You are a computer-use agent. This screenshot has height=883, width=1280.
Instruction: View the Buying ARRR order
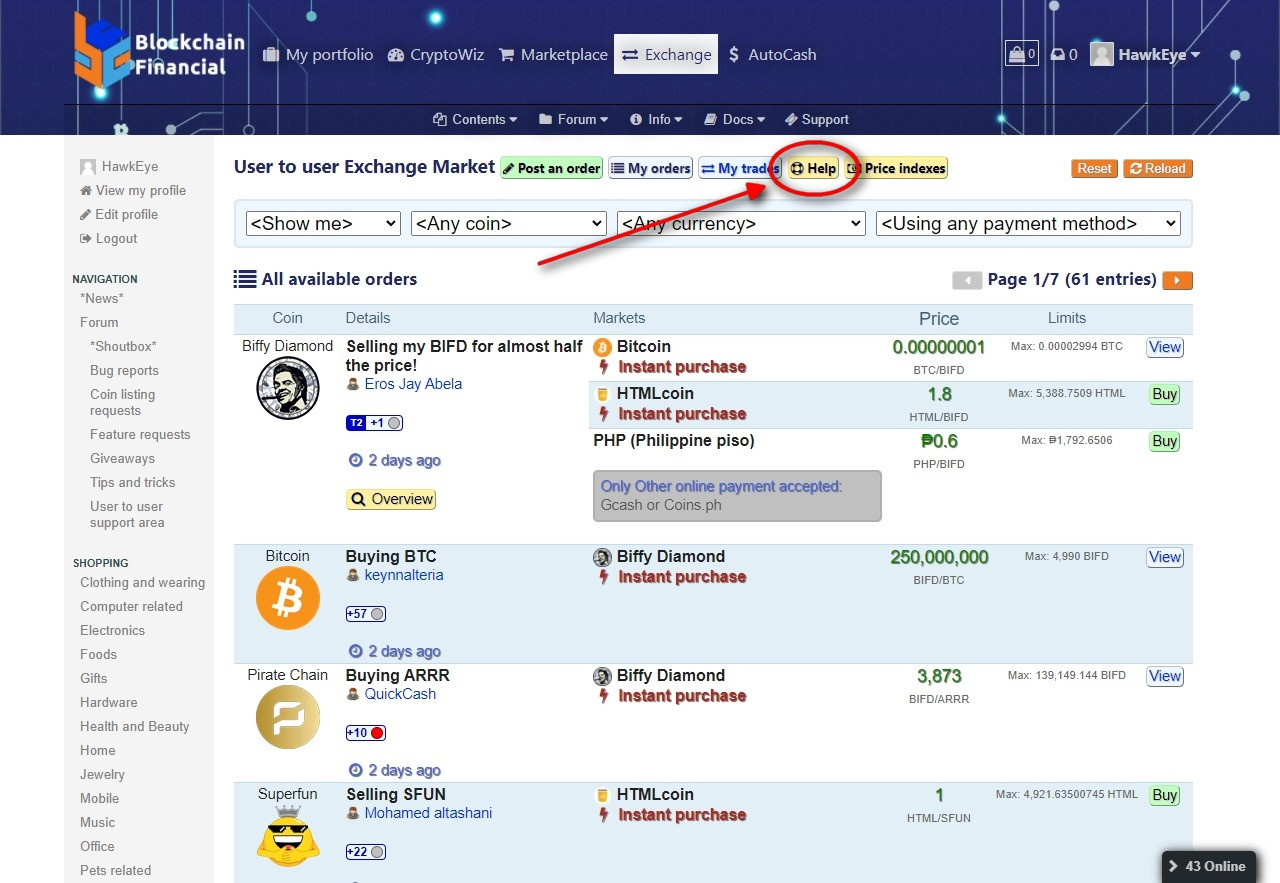point(1165,676)
